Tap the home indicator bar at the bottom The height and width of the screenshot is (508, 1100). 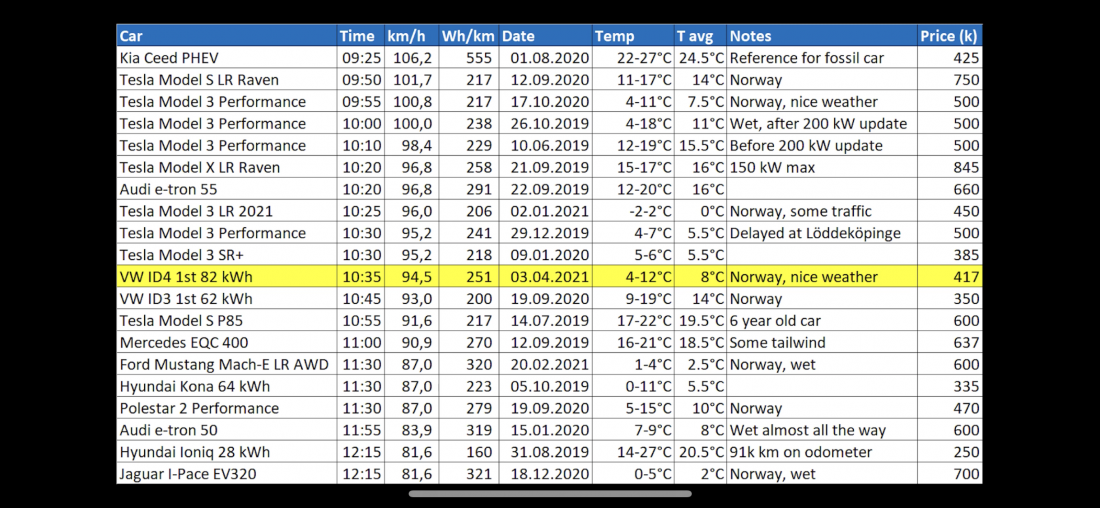550,494
